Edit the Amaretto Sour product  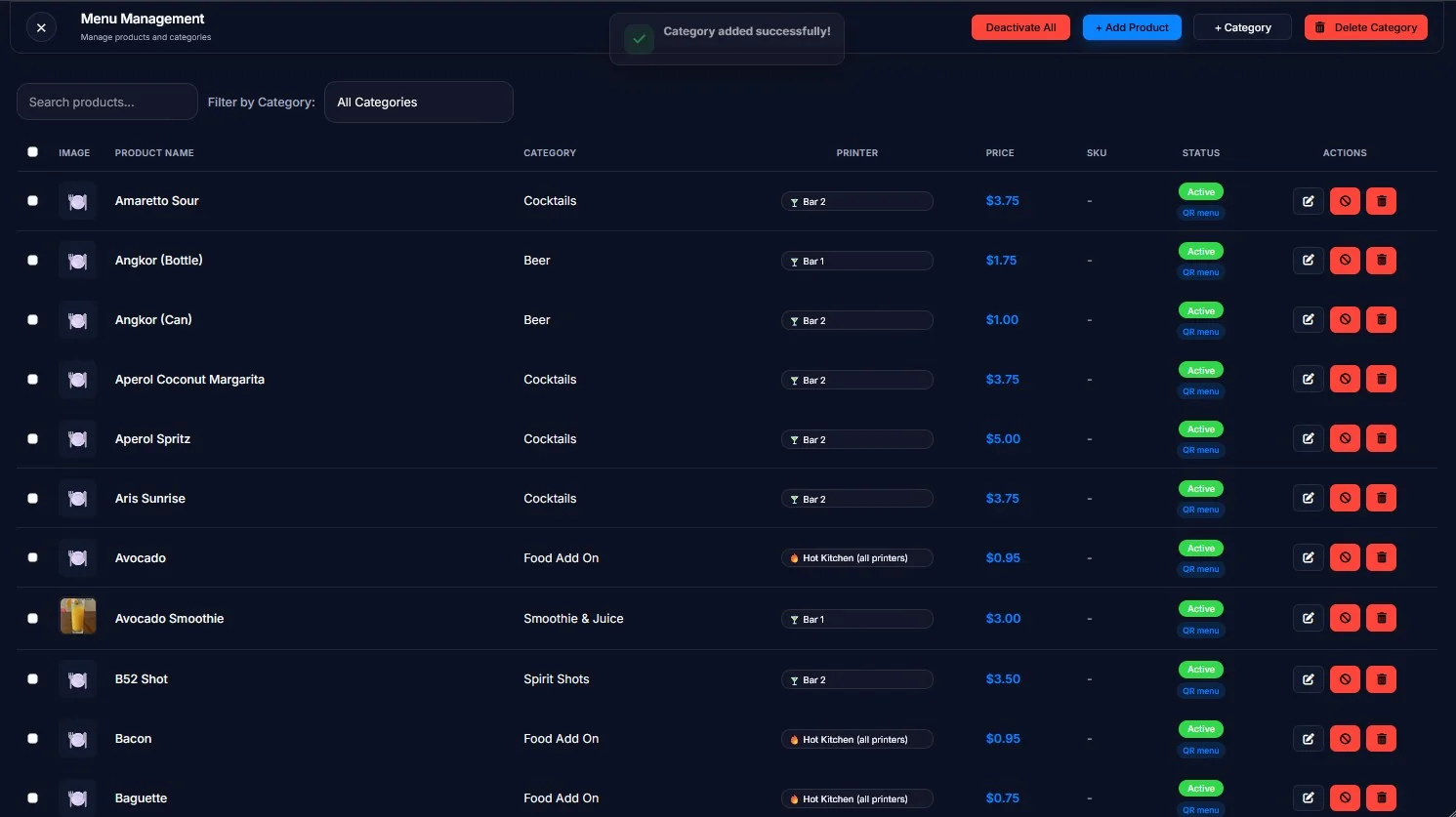(x=1308, y=201)
